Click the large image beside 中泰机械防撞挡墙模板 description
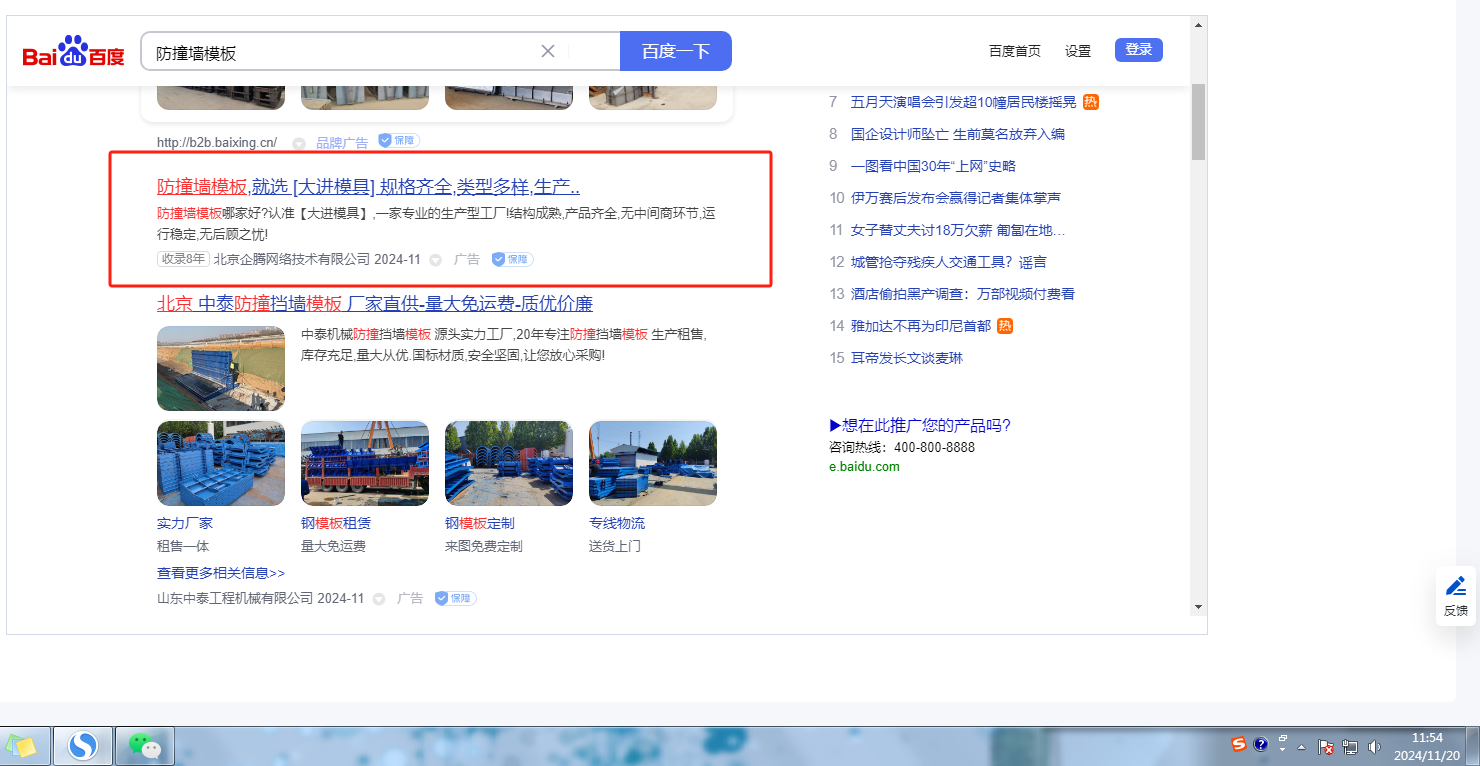The width and height of the screenshot is (1480, 766). tap(221, 368)
